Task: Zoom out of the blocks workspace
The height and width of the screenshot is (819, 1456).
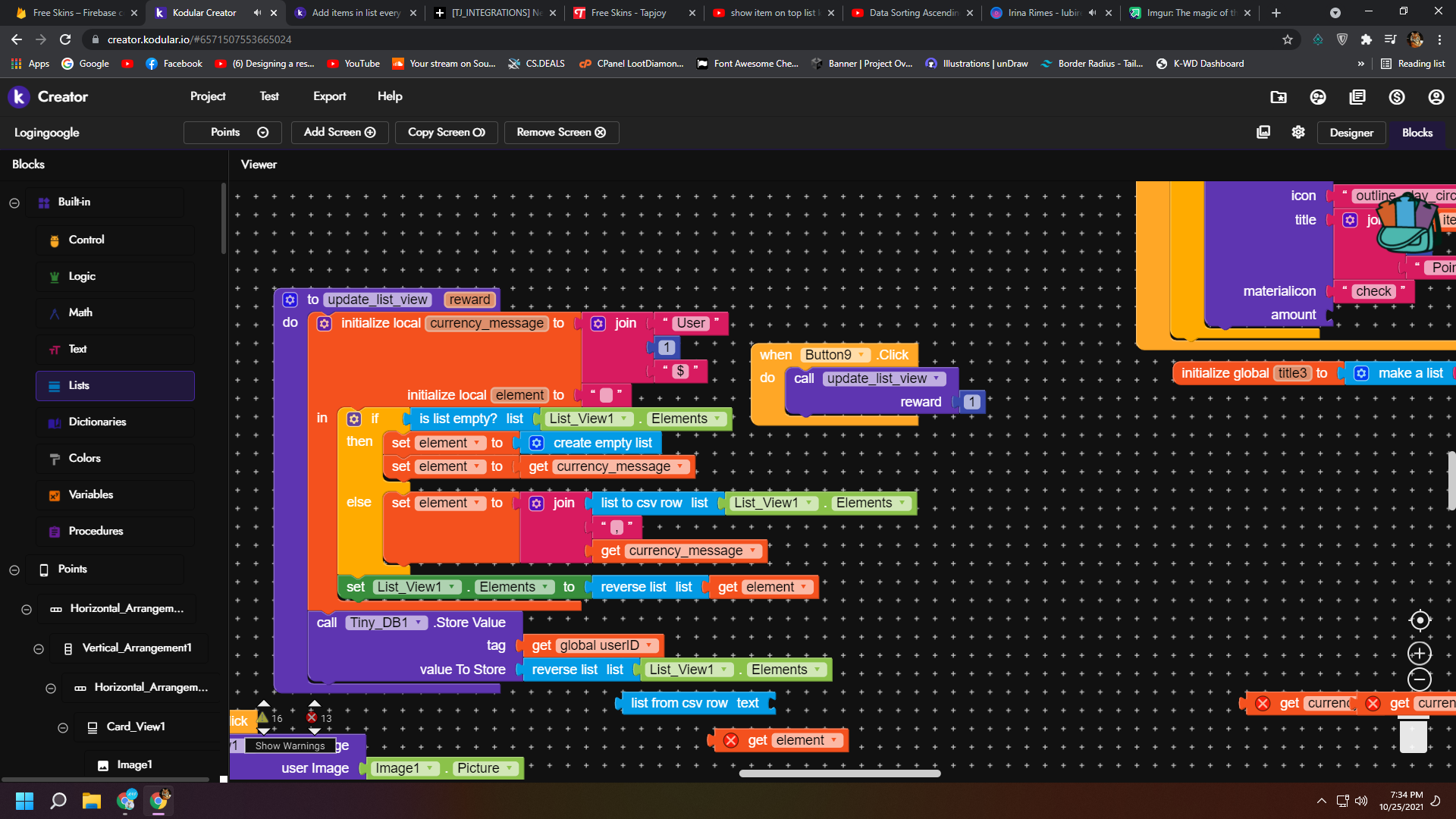Action: (x=1419, y=679)
